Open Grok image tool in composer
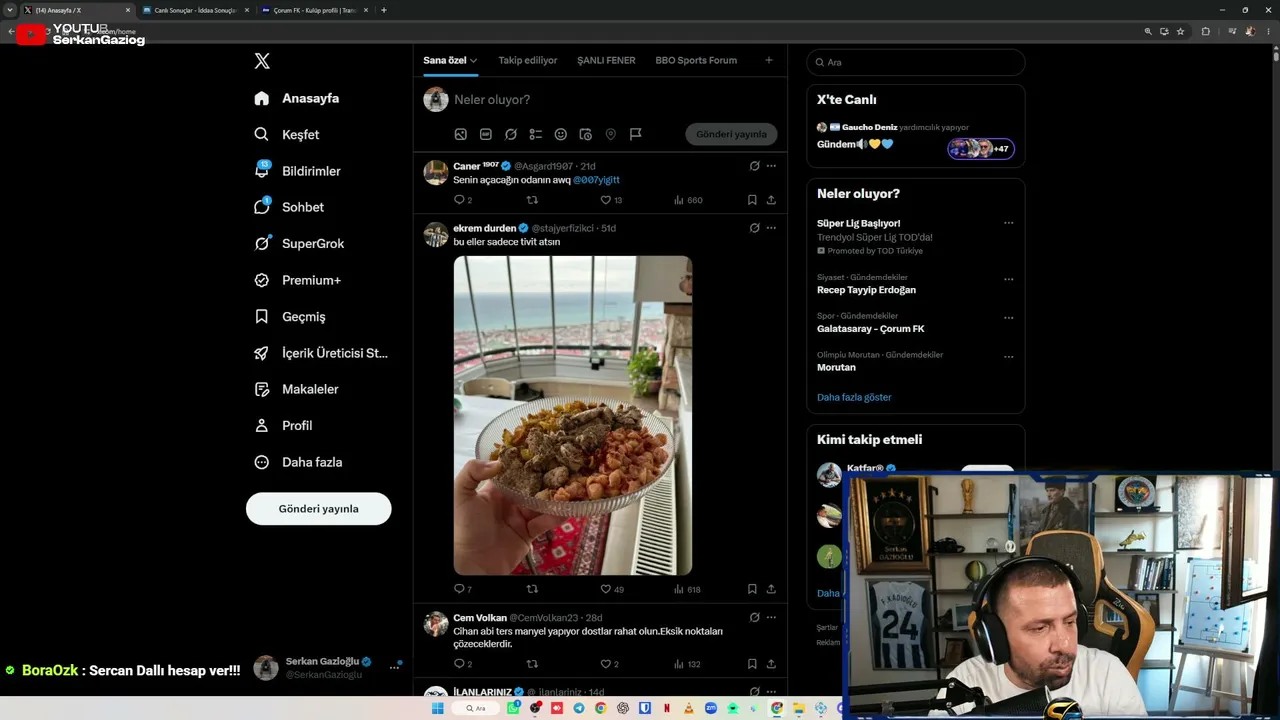This screenshot has height=720, width=1280. coord(511,134)
